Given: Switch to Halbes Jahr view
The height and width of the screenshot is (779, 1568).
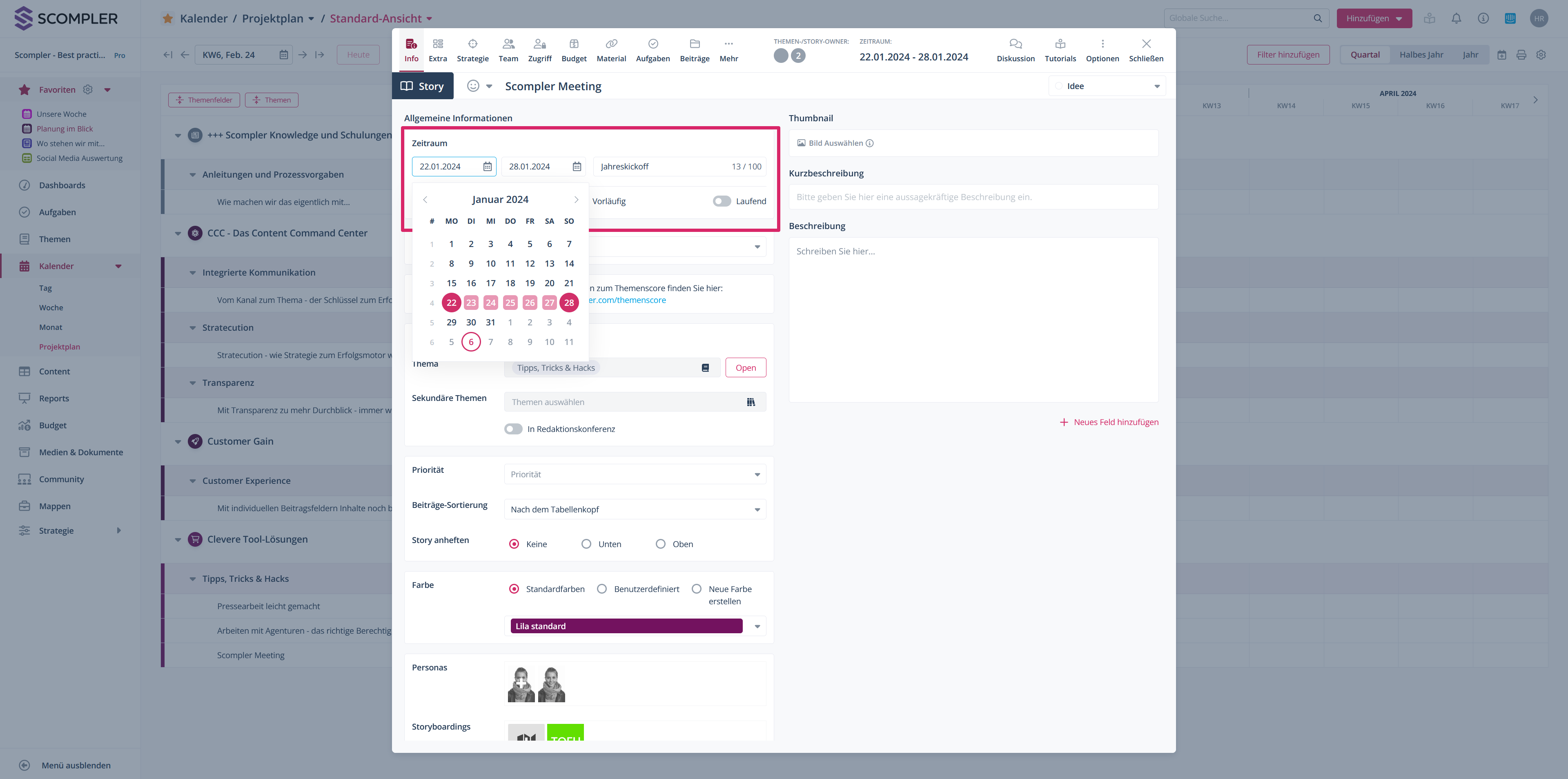Looking at the screenshot, I should (x=1421, y=55).
